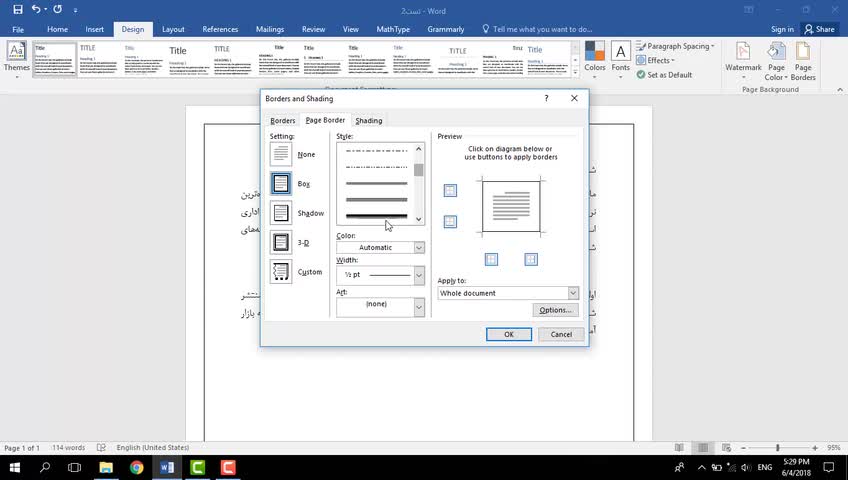Open the Page Color menu

point(776,61)
